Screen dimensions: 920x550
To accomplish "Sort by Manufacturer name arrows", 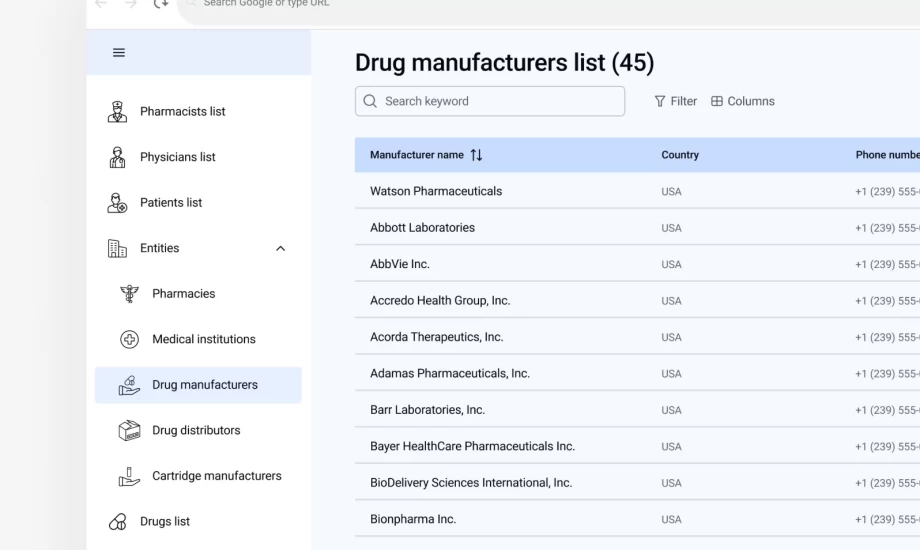I will click(x=476, y=155).
